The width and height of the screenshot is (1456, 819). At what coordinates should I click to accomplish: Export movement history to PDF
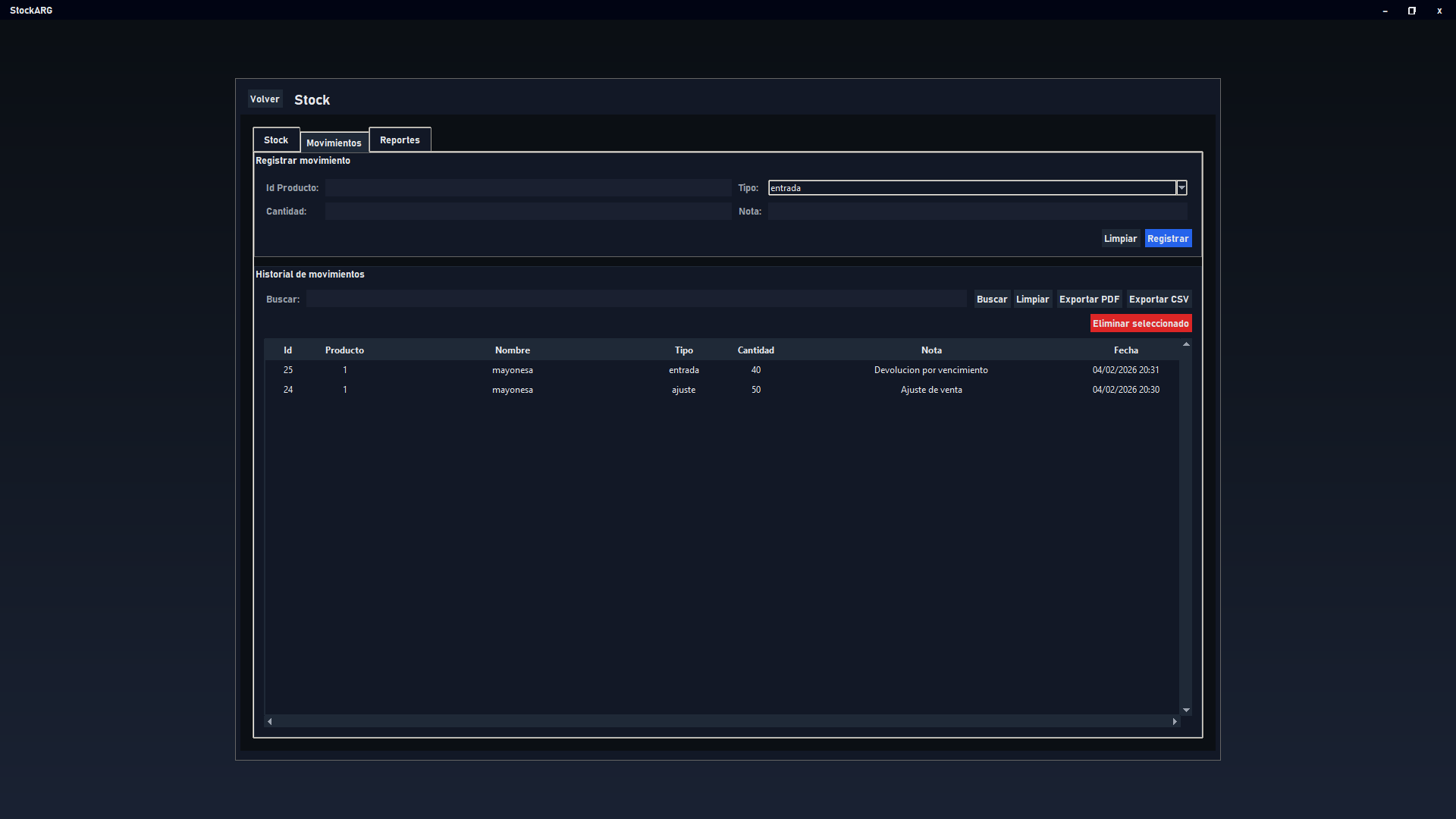[x=1089, y=300]
